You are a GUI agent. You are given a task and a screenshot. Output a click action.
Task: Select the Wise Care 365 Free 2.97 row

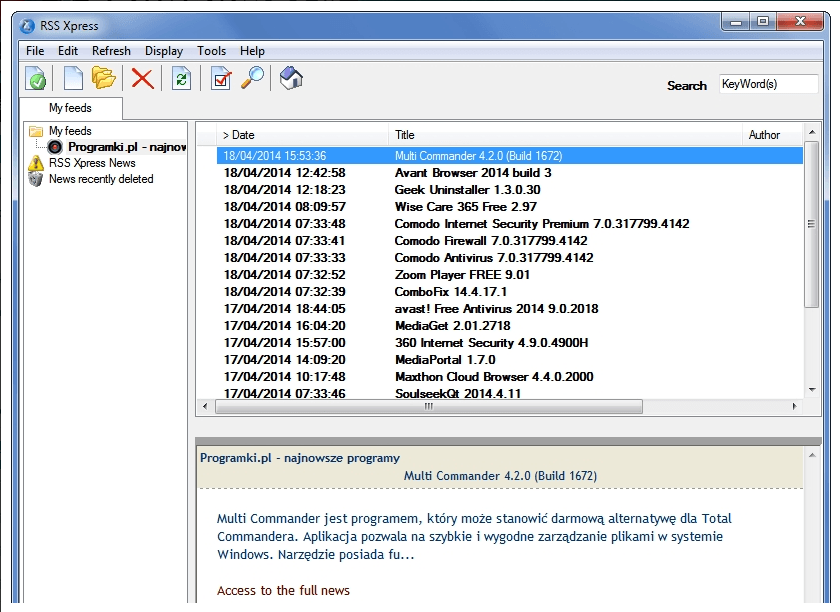(x=509, y=207)
